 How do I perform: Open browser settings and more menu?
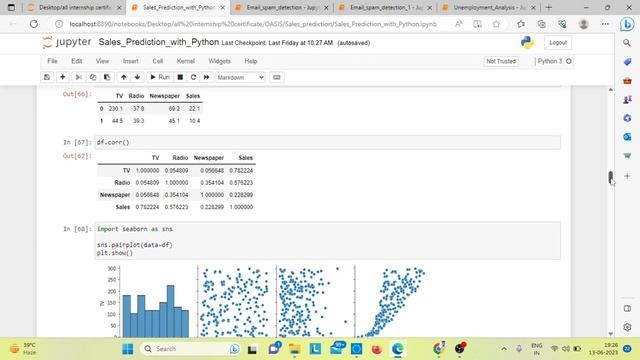(605, 24)
